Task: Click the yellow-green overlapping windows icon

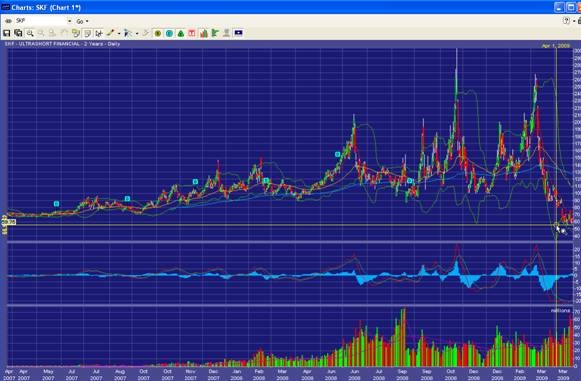Action: [76, 33]
